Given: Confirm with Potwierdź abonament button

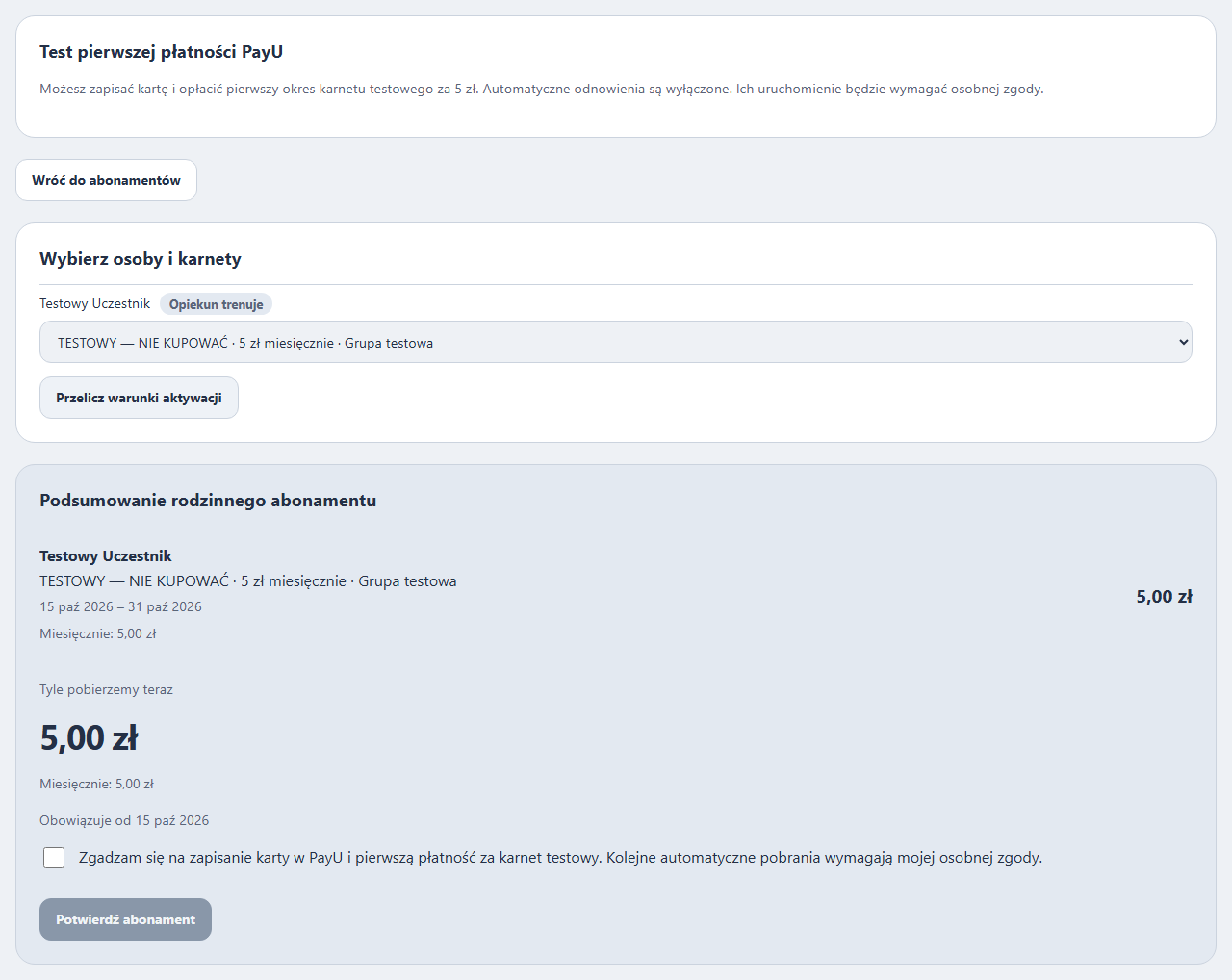Looking at the screenshot, I should [125, 919].
